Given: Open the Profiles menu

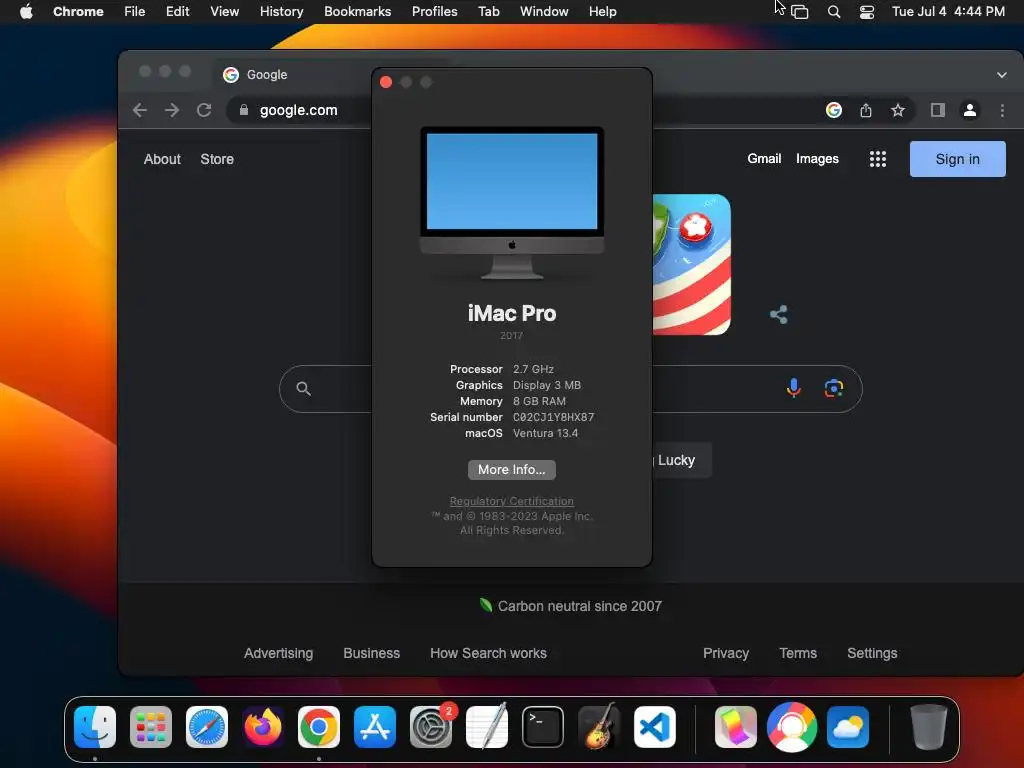Looking at the screenshot, I should (x=434, y=11).
